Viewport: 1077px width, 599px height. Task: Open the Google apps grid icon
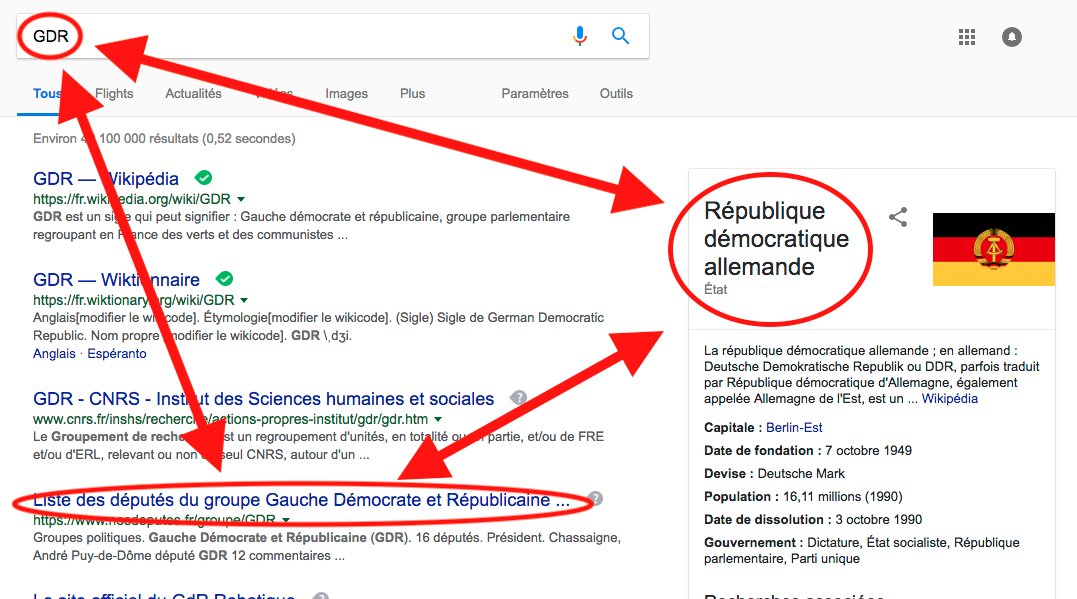pyautogui.click(x=966, y=36)
